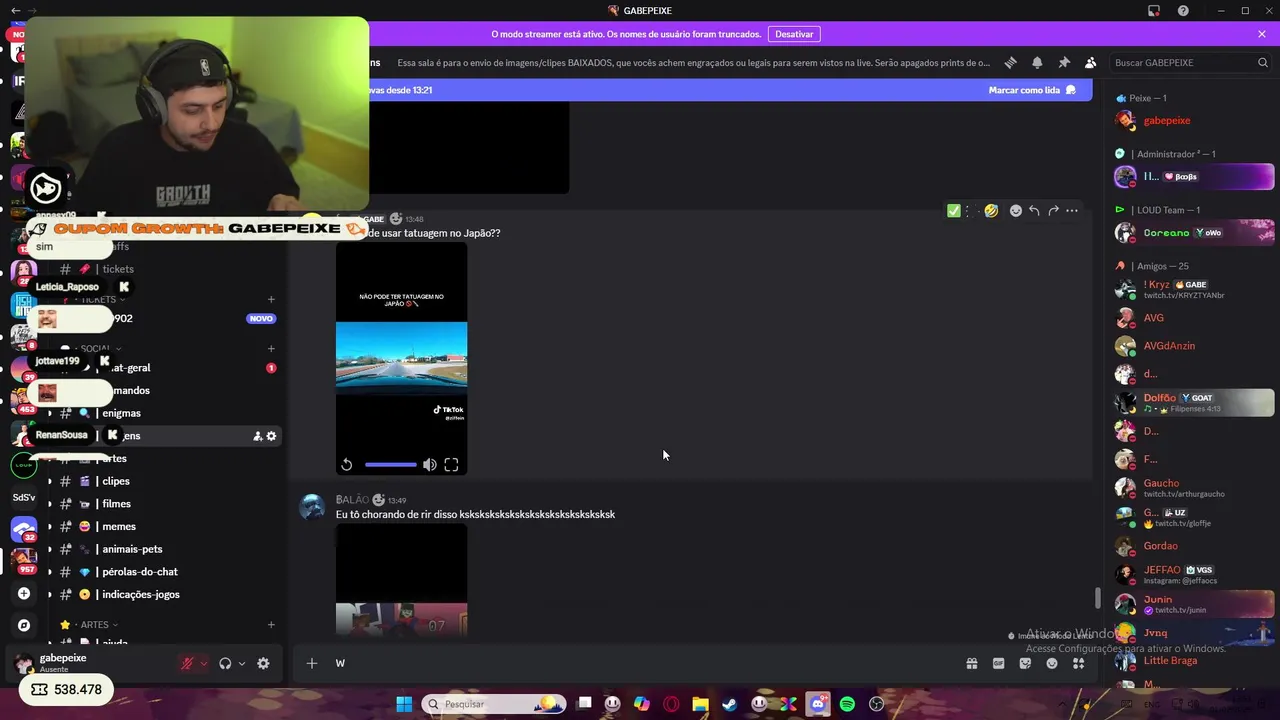1280x720 pixels.
Task: Adjust the video volume slider
Action: click(391, 465)
